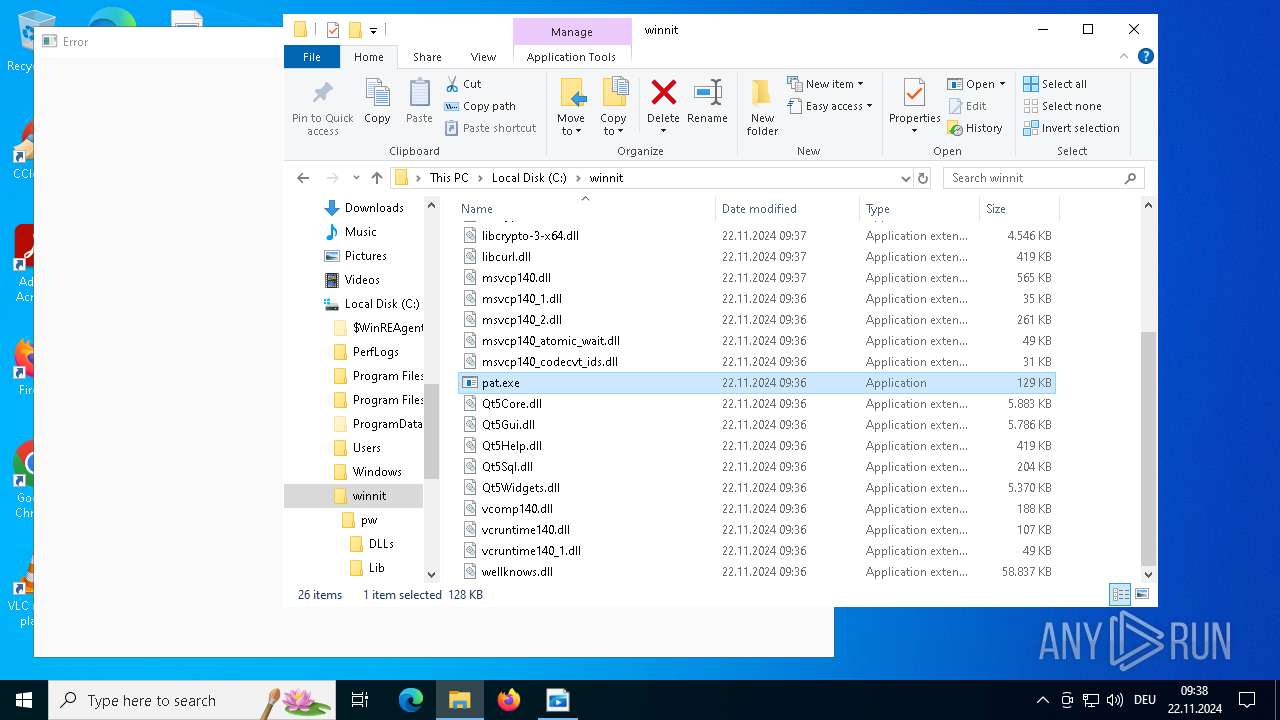Click This PC in address bar
The height and width of the screenshot is (720, 1280).
click(449, 178)
